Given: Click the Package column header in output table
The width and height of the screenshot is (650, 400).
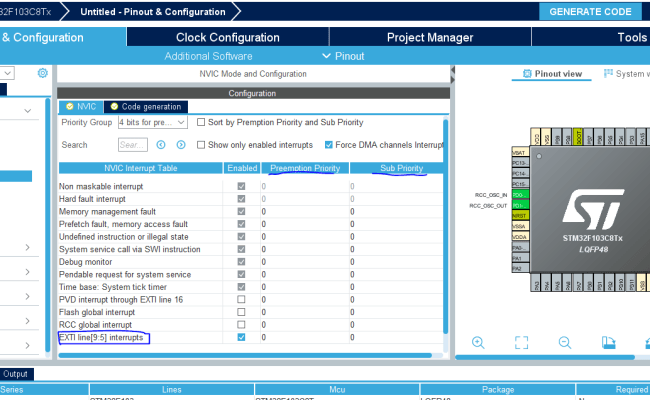Looking at the screenshot, I should click(497, 389).
